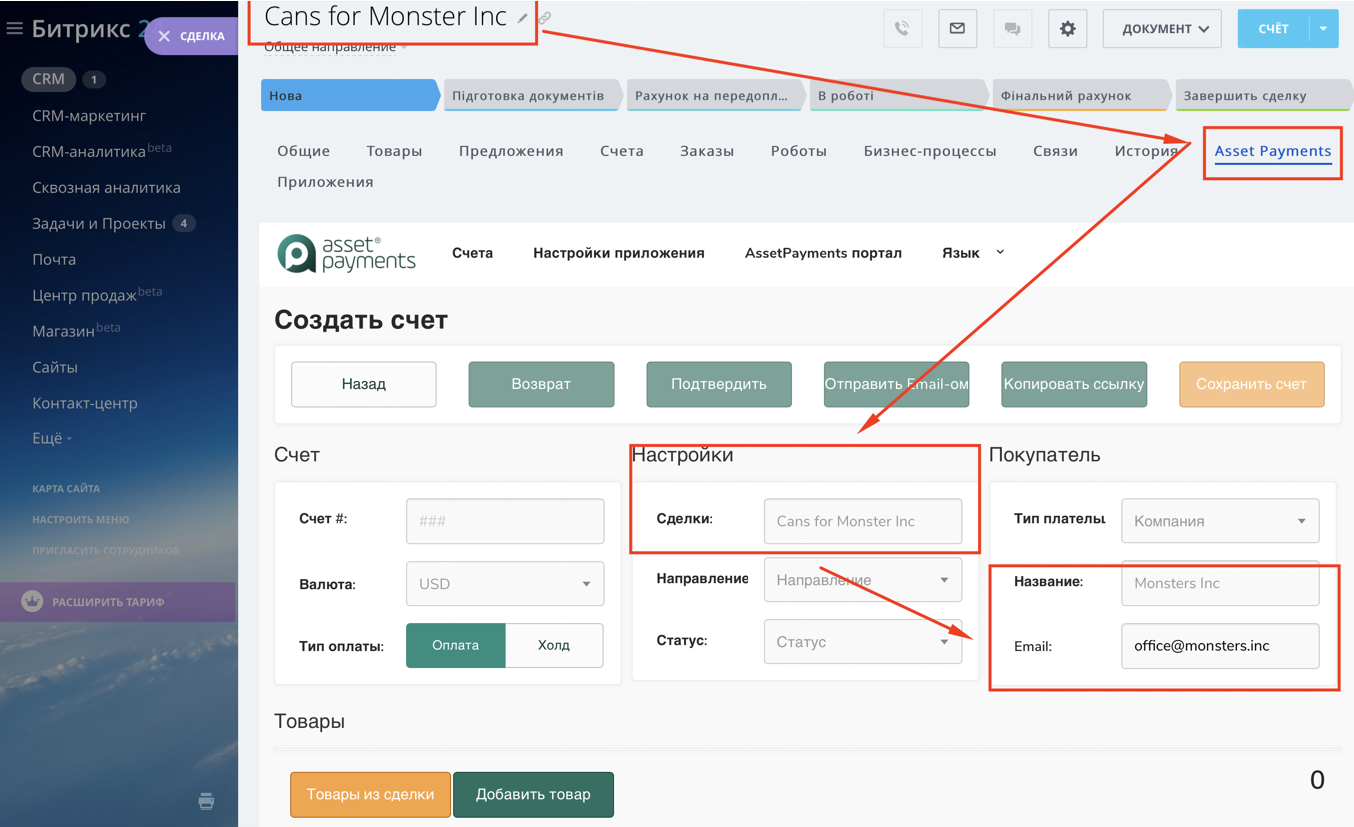
Task: Switch to the Заказы tab
Action: click(707, 151)
